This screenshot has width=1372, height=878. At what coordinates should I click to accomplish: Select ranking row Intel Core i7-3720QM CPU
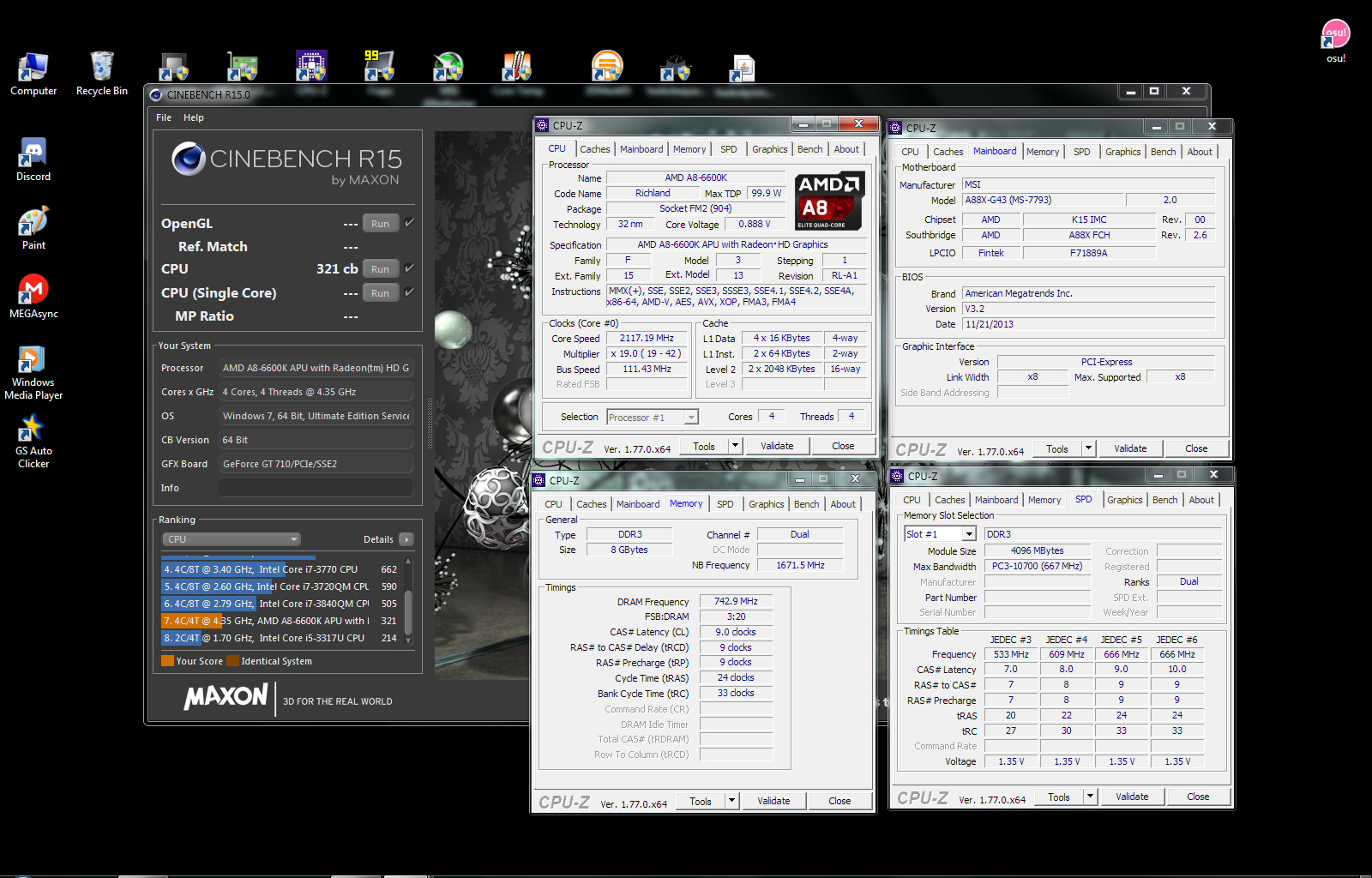click(x=281, y=586)
